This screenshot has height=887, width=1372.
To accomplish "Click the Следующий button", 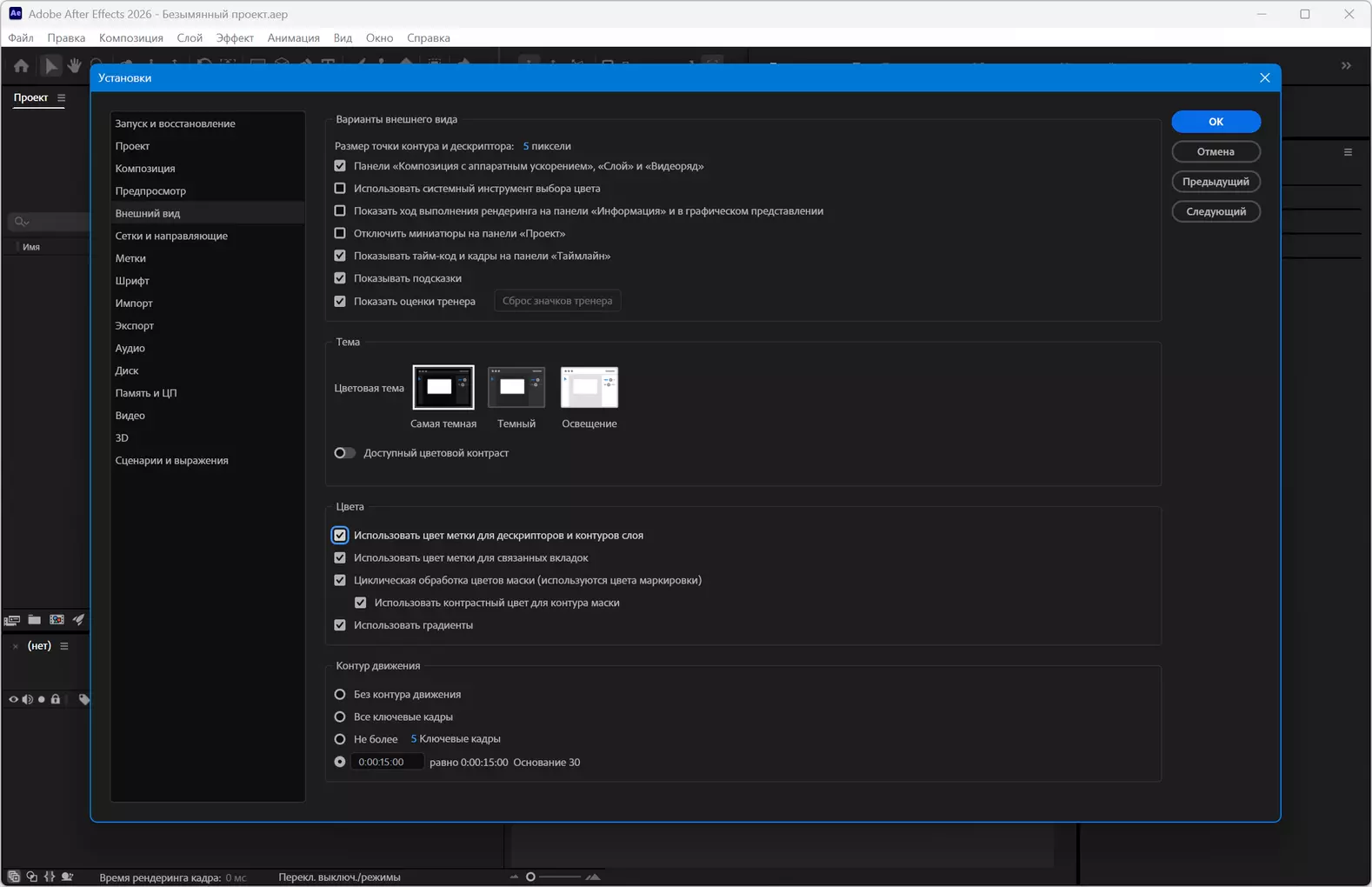I will pyautogui.click(x=1215, y=211).
